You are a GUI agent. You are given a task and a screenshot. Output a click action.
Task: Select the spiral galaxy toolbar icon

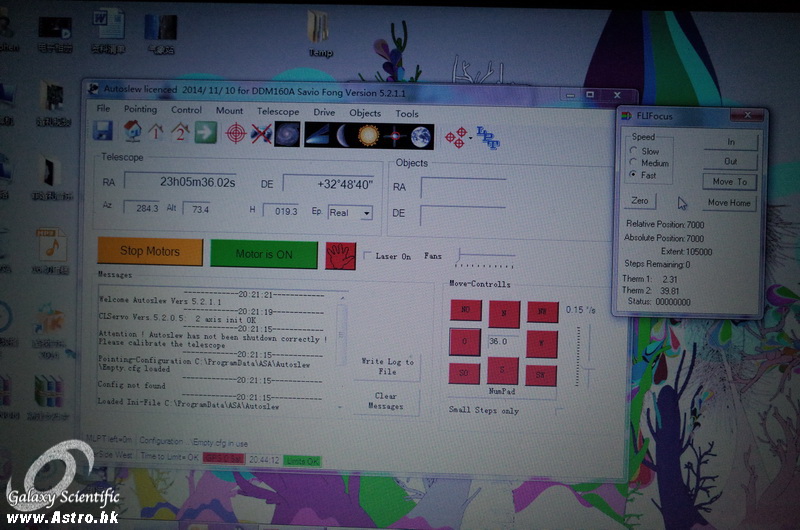click(287, 134)
